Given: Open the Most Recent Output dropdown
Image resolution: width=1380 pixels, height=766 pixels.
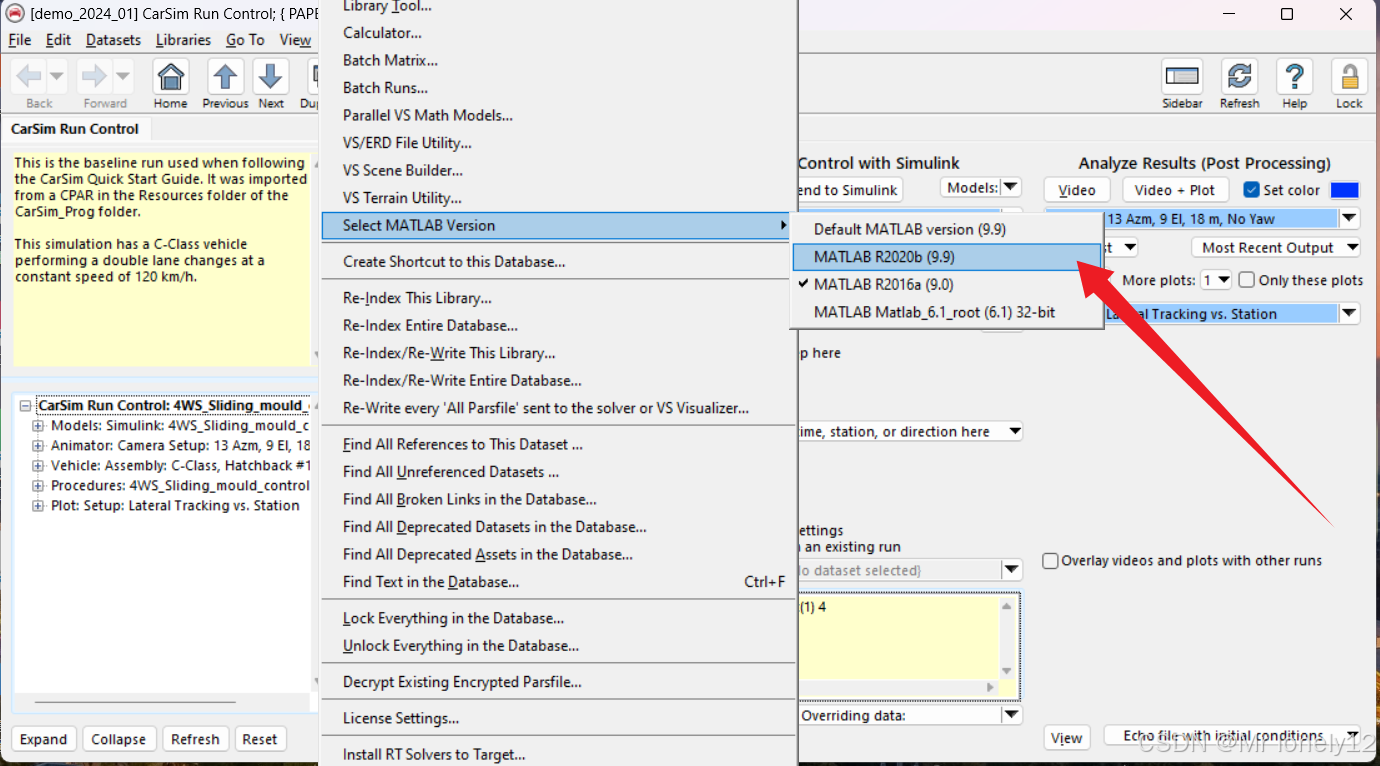Looking at the screenshot, I should pos(1276,247).
